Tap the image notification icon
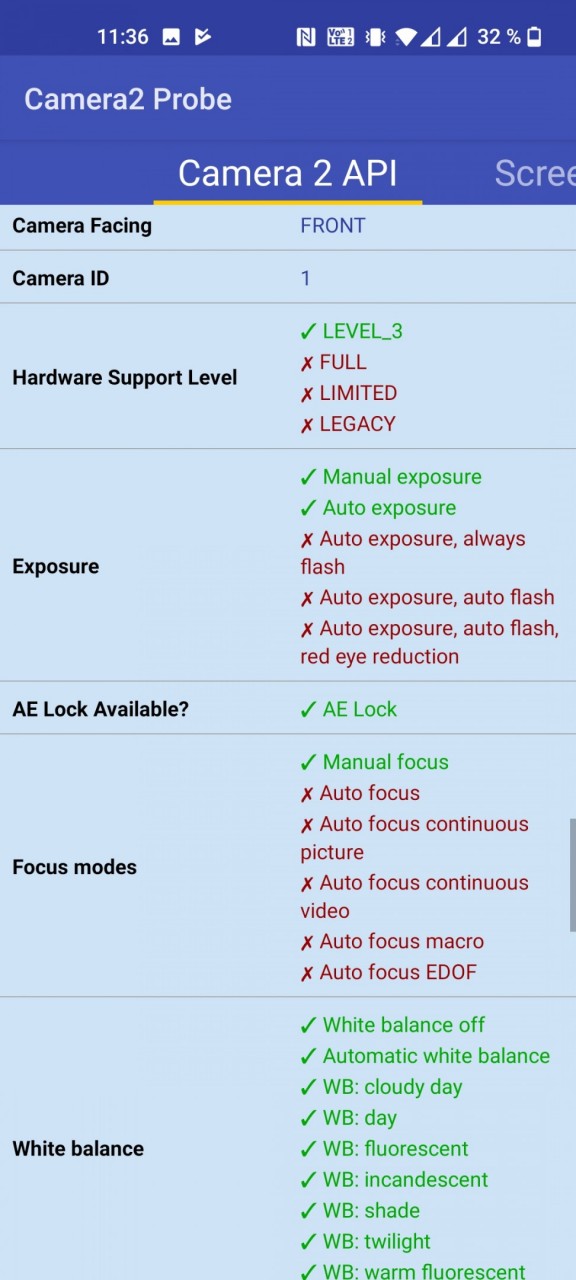This screenshot has height=1280, width=576. tap(171, 37)
